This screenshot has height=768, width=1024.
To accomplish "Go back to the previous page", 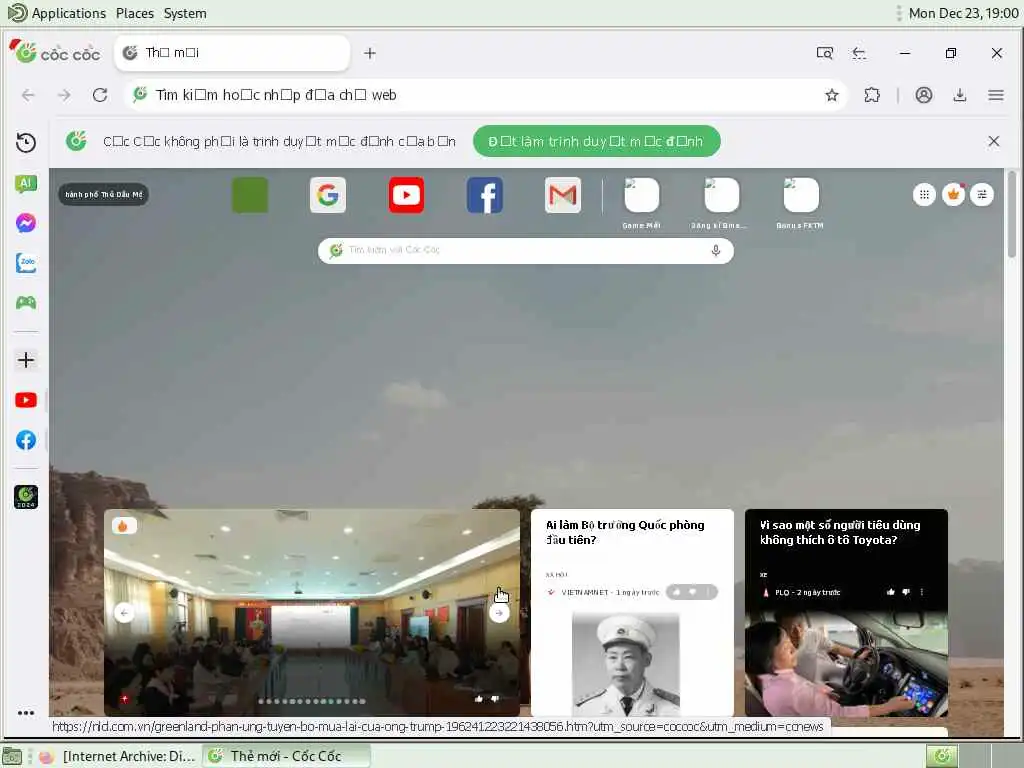I will click(x=28, y=95).
